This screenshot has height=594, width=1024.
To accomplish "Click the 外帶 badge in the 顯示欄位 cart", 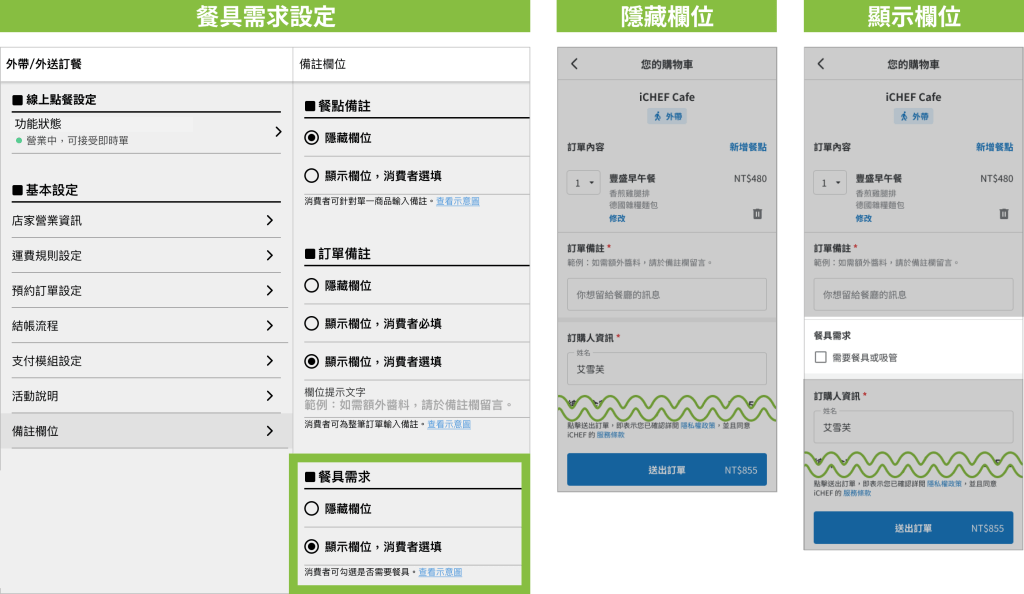I will [x=913, y=117].
